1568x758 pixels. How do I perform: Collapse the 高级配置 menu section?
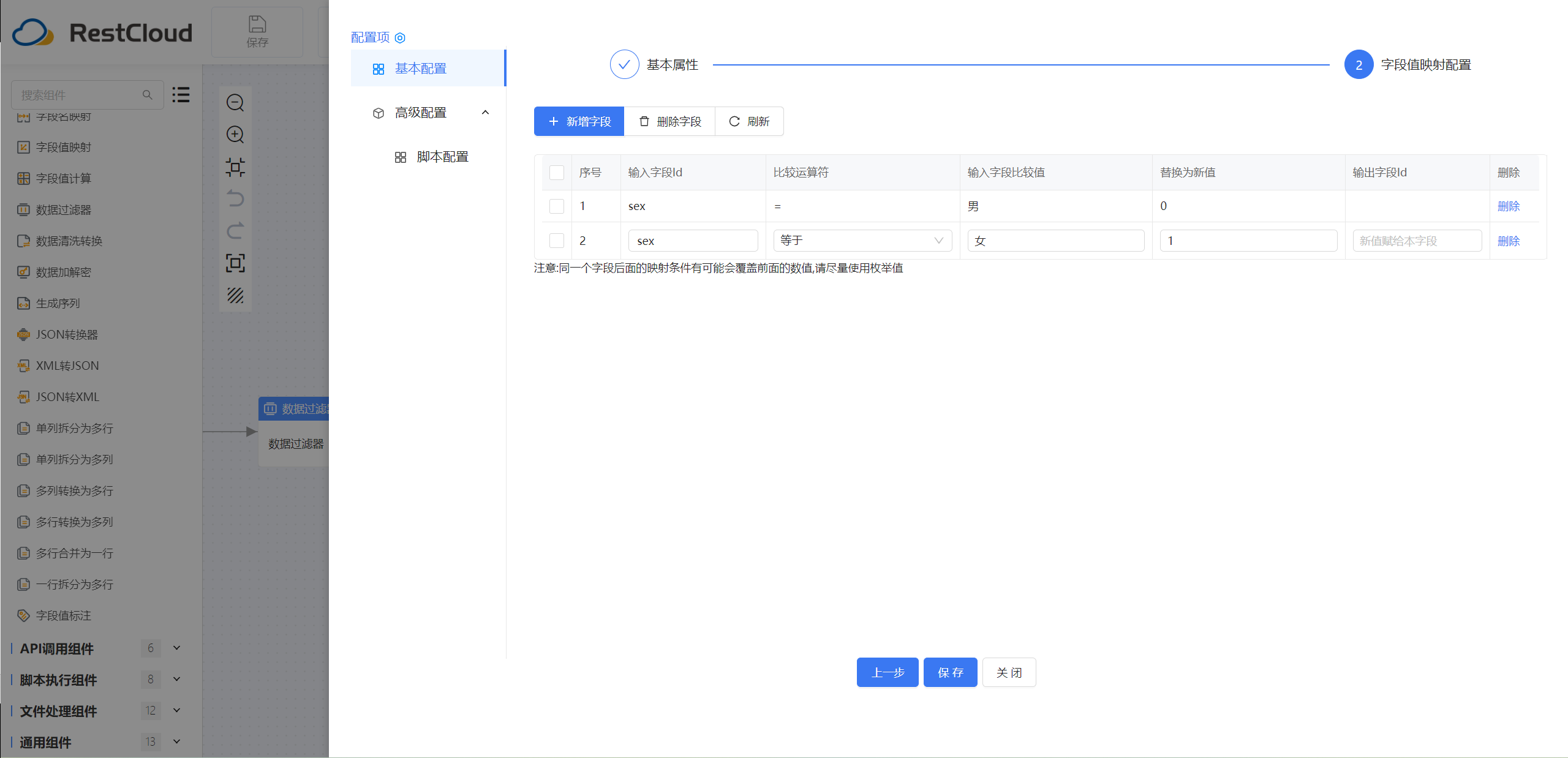coord(485,113)
